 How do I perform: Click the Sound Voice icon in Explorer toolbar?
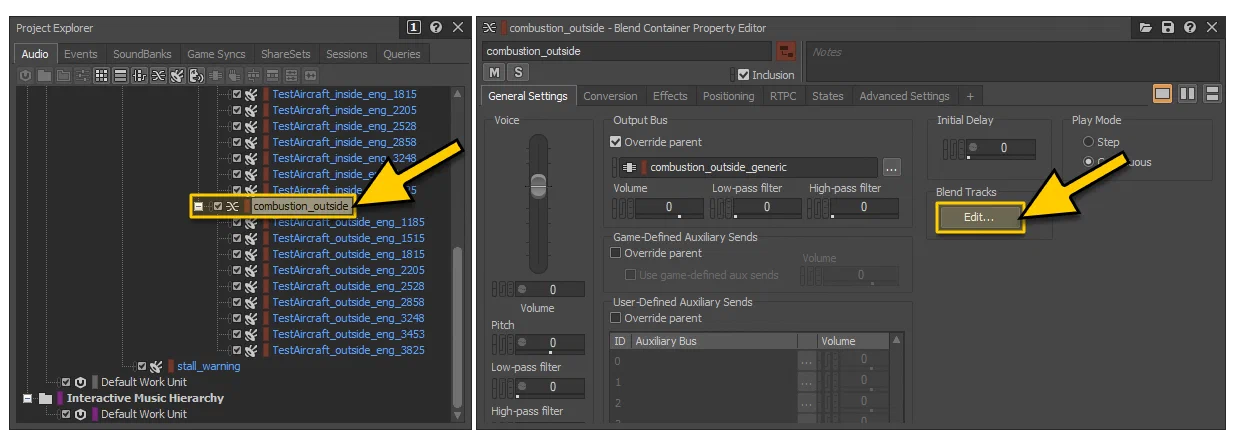[196, 75]
